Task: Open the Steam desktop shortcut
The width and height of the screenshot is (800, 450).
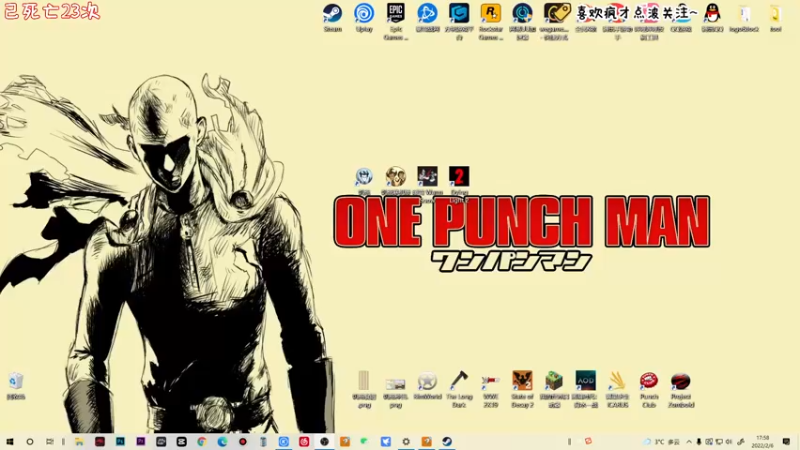Action: point(333,17)
